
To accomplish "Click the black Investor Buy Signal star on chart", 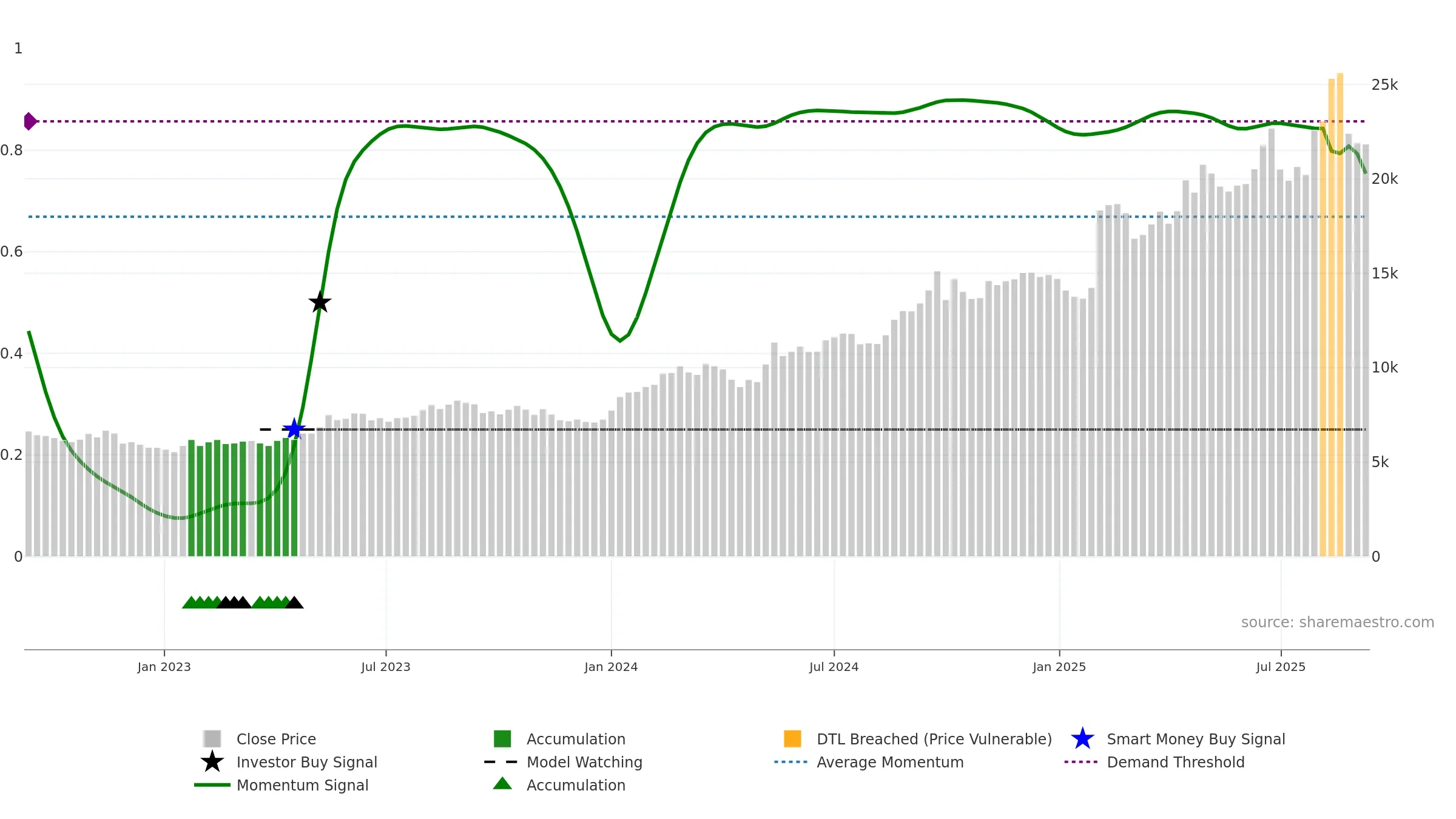I will click(320, 302).
